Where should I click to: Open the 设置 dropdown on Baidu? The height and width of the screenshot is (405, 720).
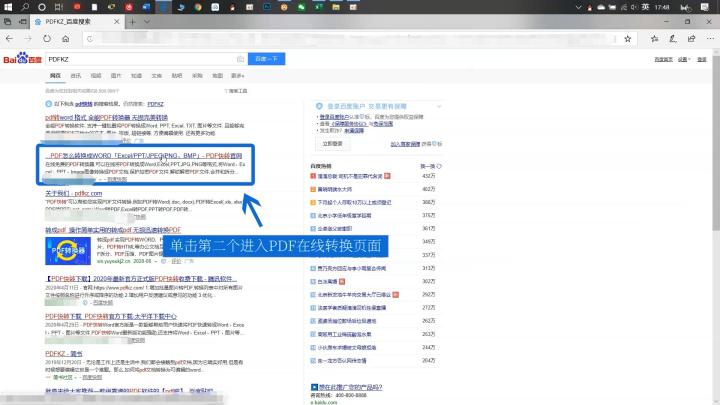684,60
